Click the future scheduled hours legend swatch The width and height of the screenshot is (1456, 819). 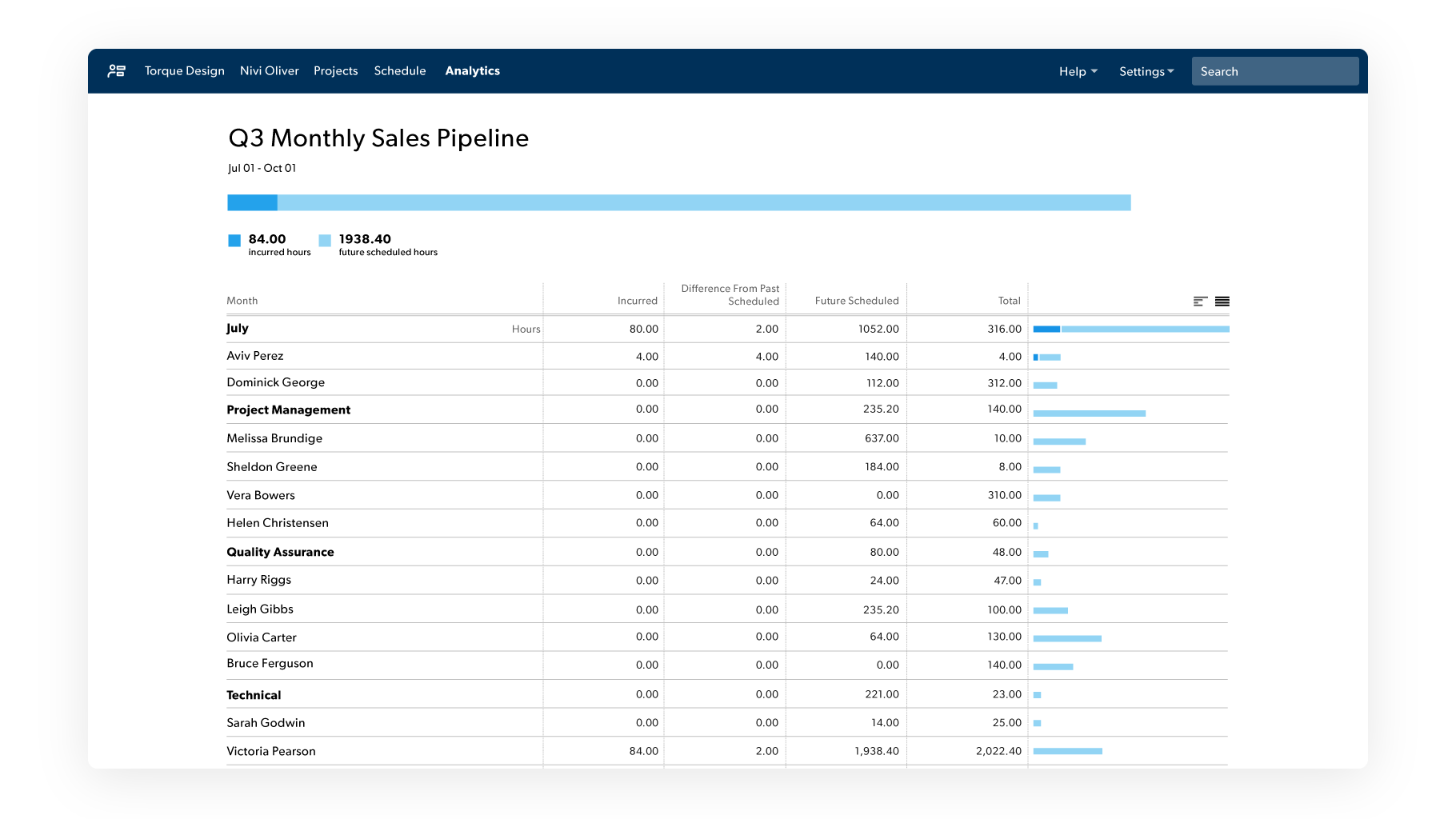325,240
